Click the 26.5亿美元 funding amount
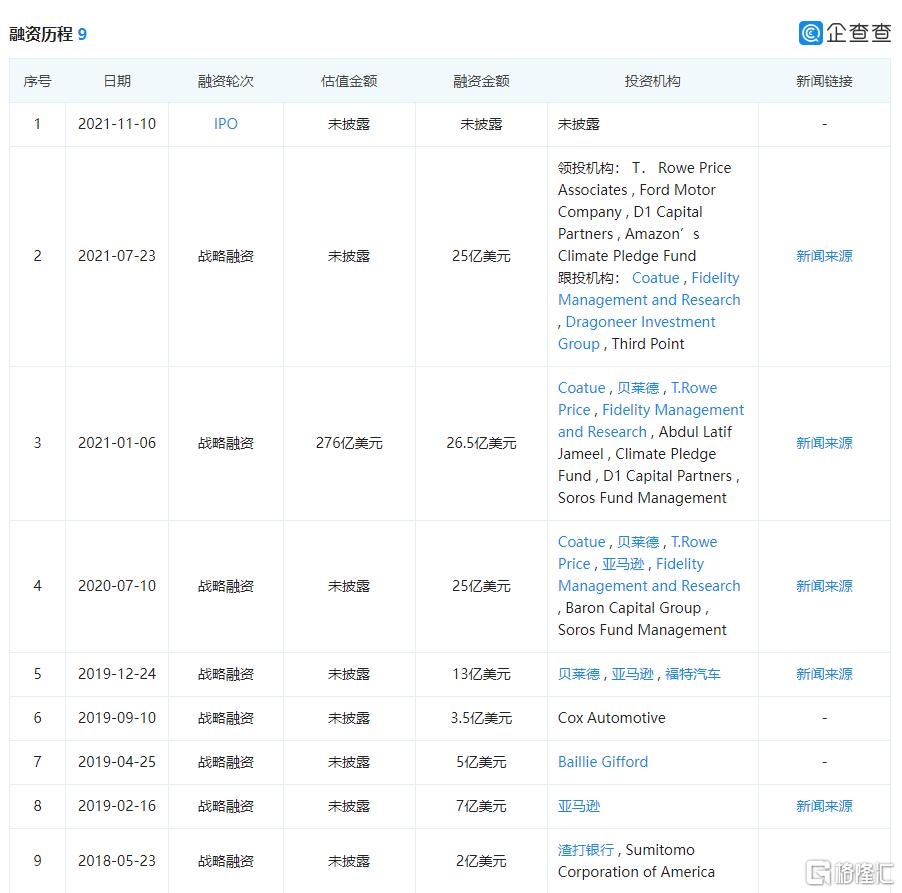Image resolution: width=902 pixels, height=893 pixels. (481, 443)
